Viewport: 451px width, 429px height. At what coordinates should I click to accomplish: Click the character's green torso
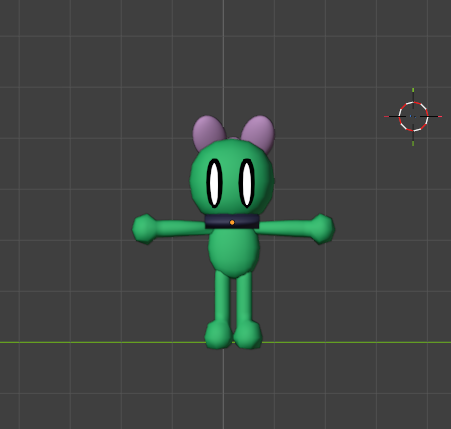pyautogui.click(x=234, y=253)
